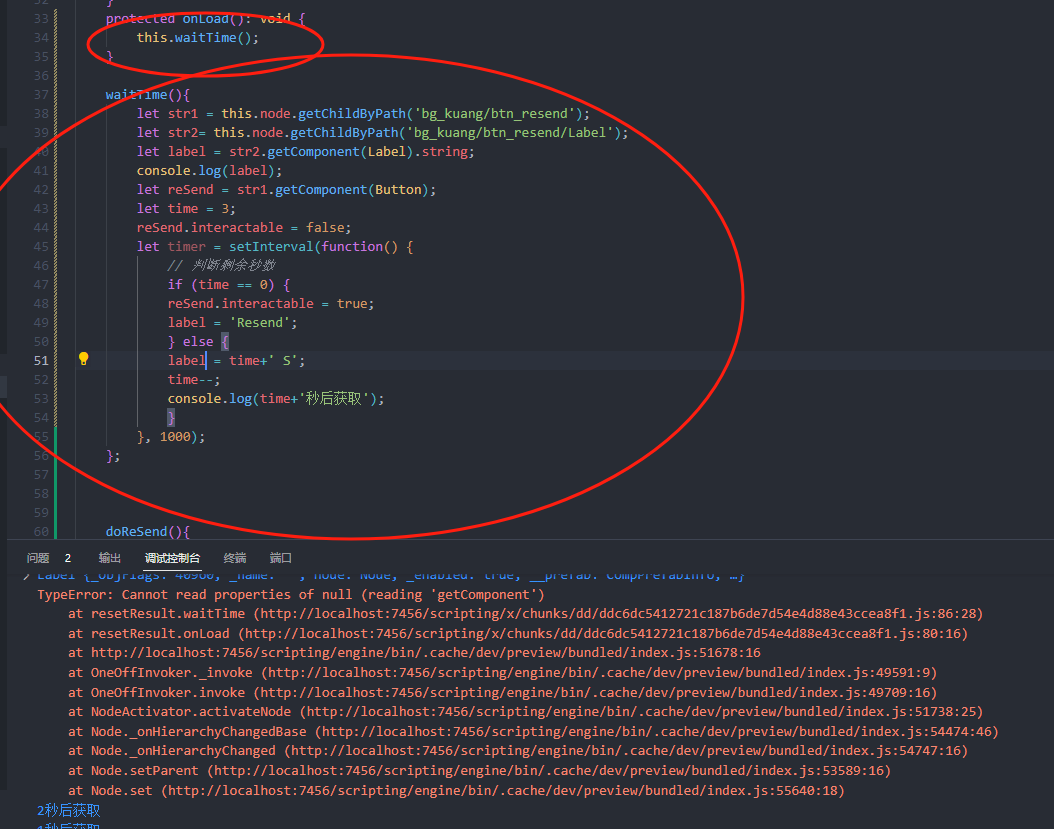Click line number 37 in the gutter
1054x829 pixels.
coord(41,95)
